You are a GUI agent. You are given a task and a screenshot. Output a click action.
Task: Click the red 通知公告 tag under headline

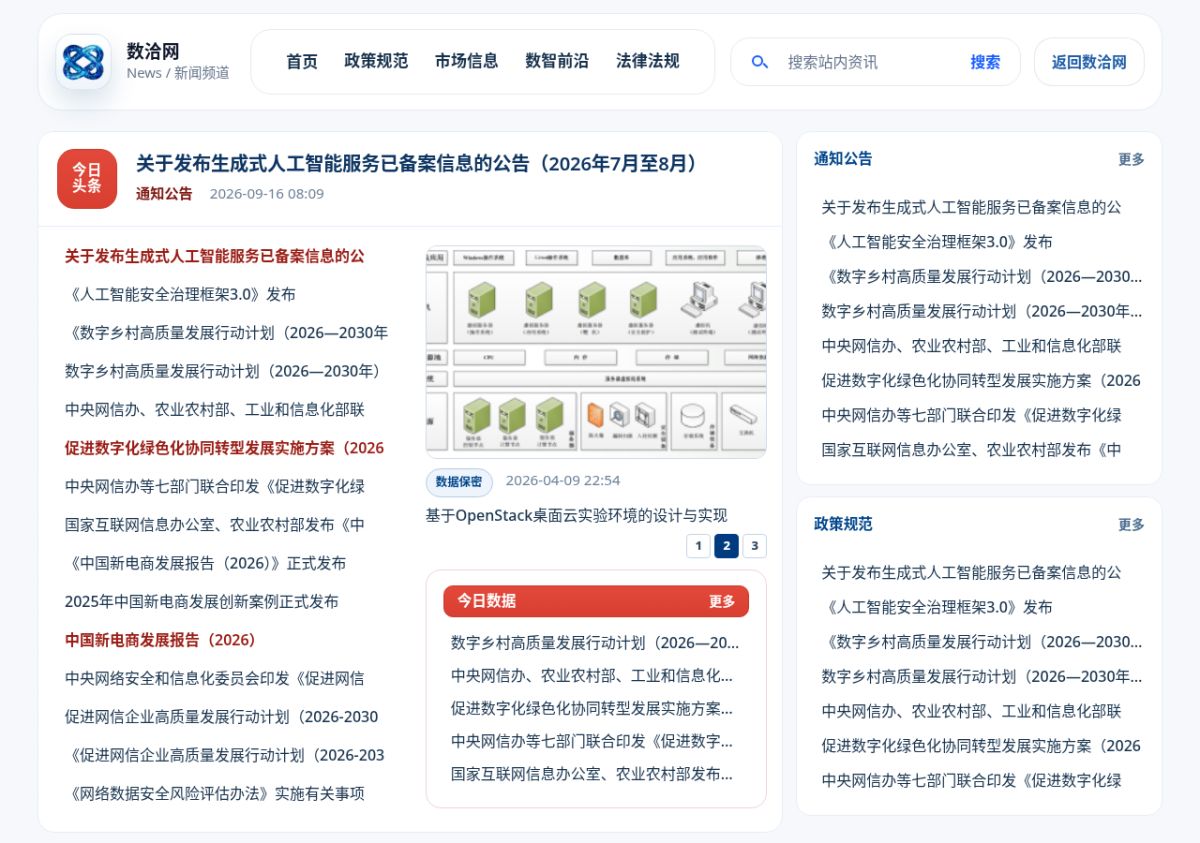(x=164, y=194)
